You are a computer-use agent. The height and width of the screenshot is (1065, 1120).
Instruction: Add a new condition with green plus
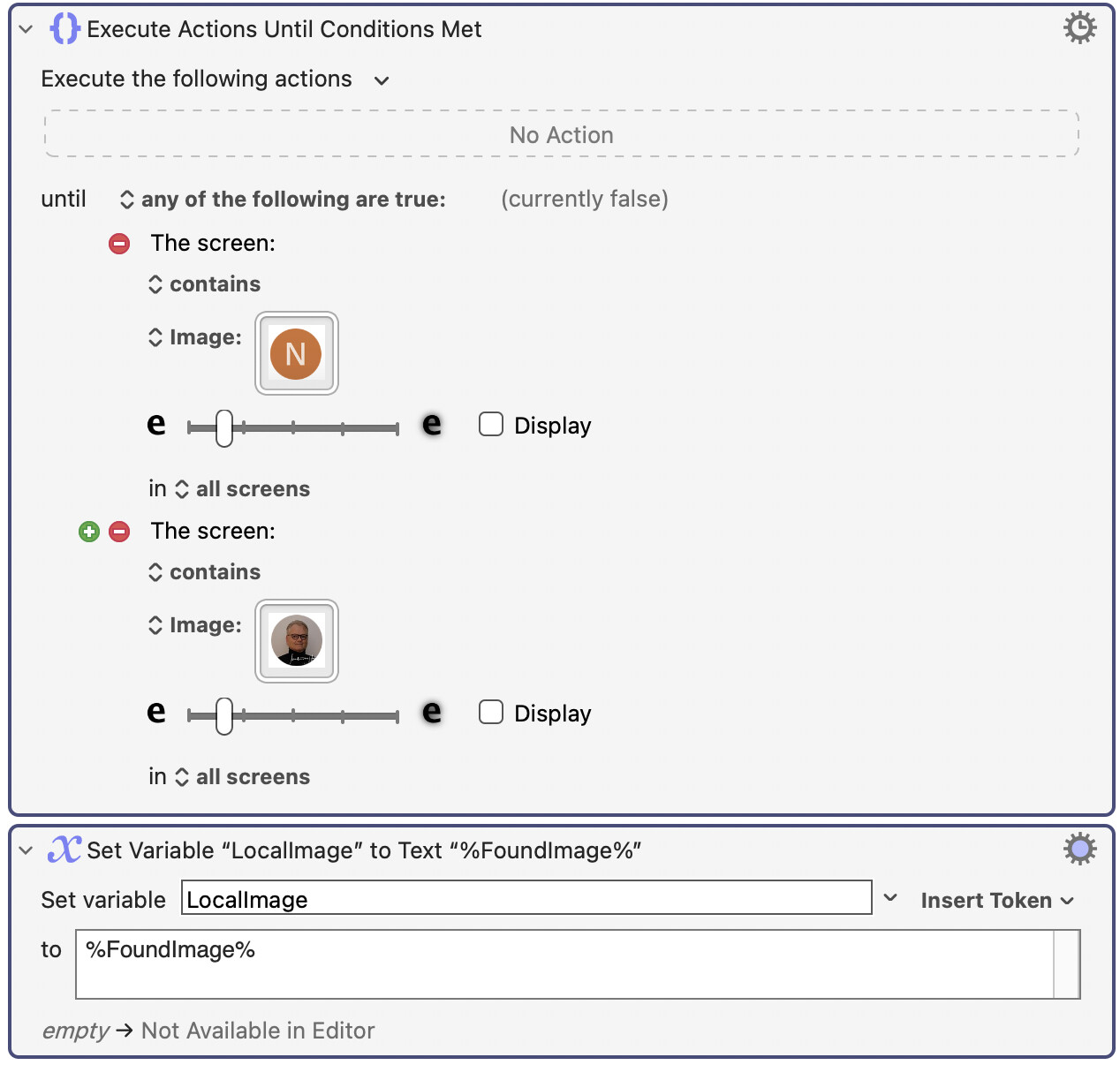coord(89,531)
